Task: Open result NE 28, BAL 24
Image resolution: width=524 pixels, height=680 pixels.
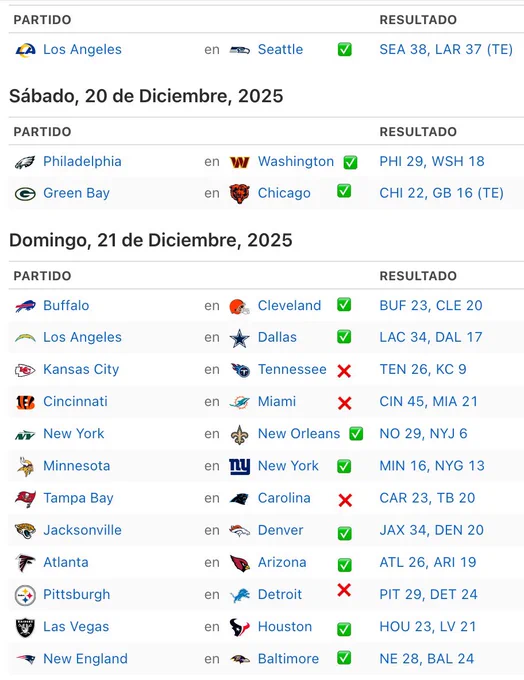Action: pyautogui.click(x=427, y=659)
